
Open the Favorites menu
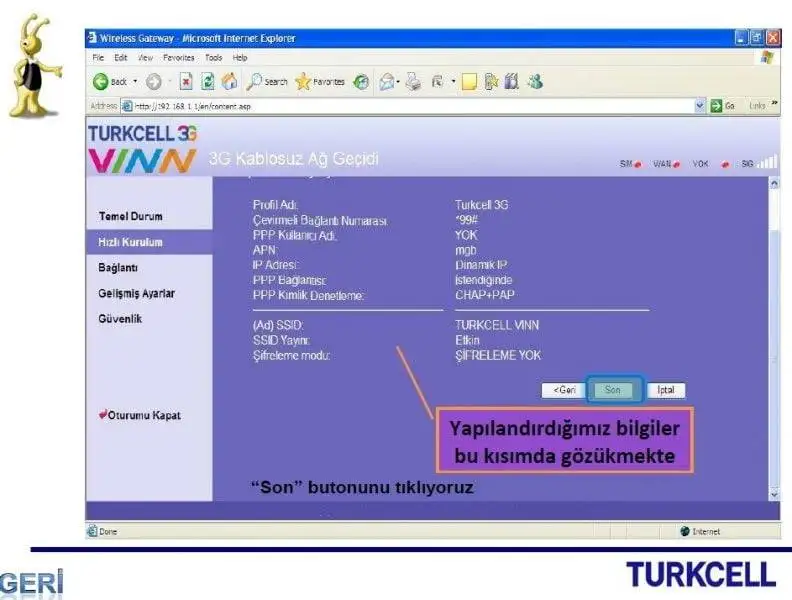click(x=179, y=58)
